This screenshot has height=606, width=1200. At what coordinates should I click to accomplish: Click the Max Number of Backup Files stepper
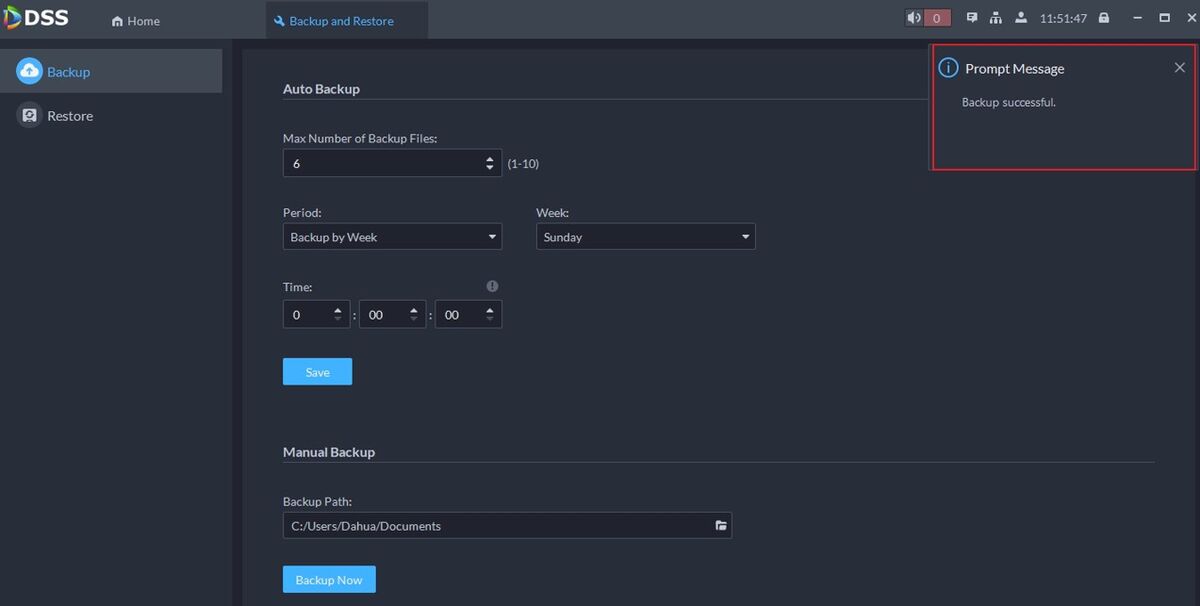point(489,163)
